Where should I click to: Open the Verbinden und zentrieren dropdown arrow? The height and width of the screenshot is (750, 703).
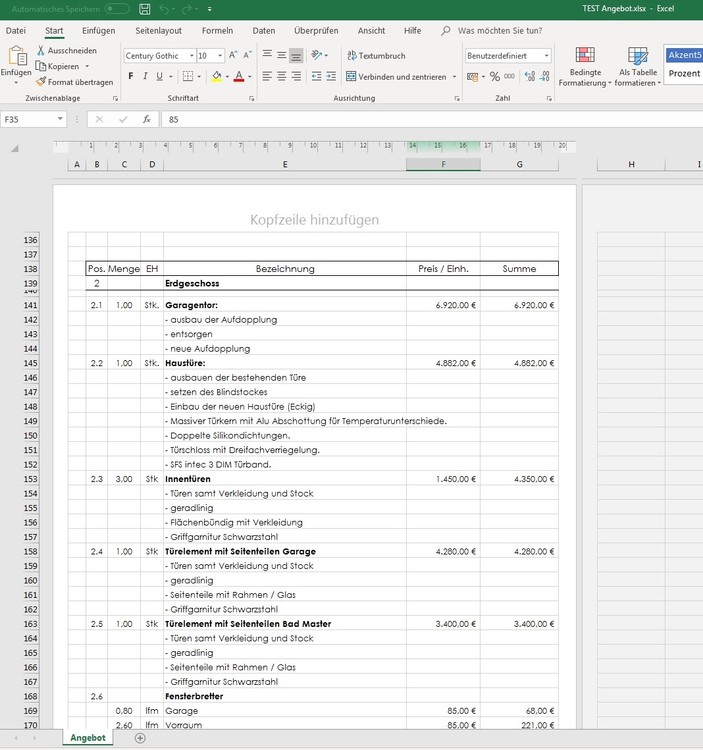pos(454,77)
